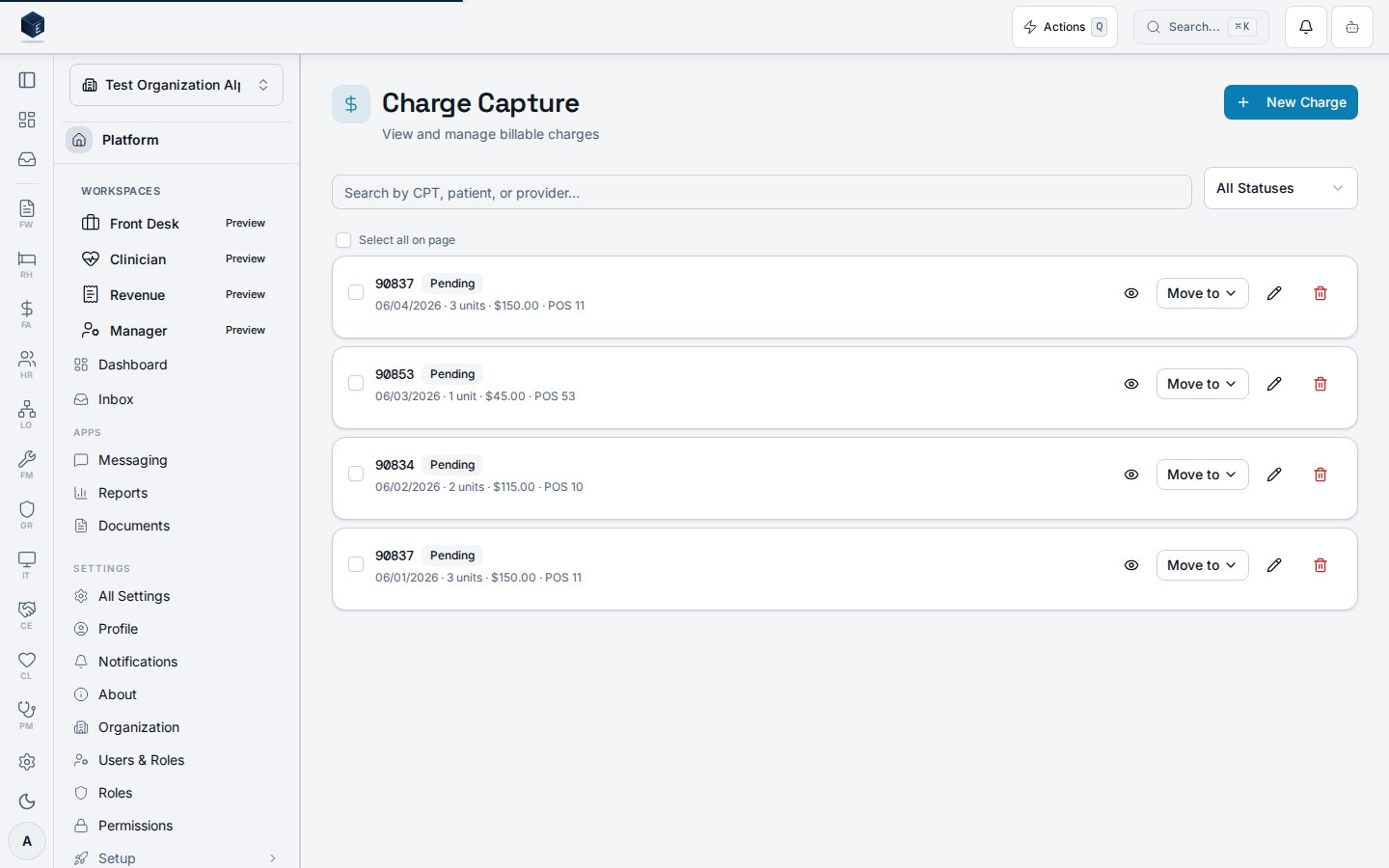Click the New Charge button
Screen dimensions: 1389x868
[x=1291, y=102]
